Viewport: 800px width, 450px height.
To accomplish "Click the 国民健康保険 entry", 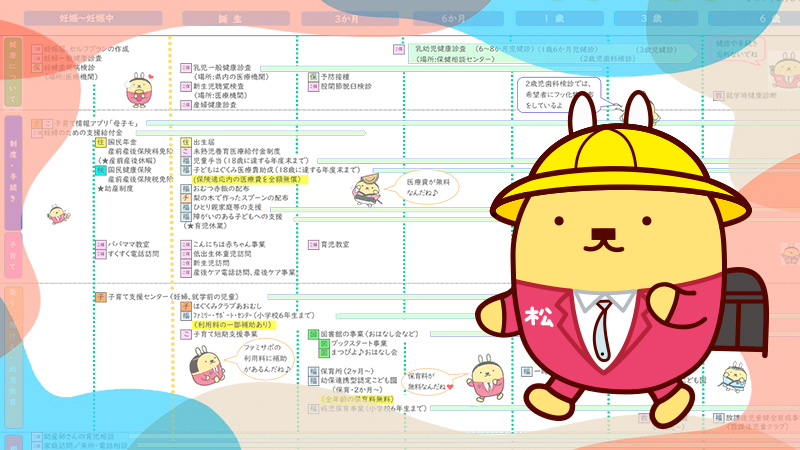I will (x=129, y=169).
